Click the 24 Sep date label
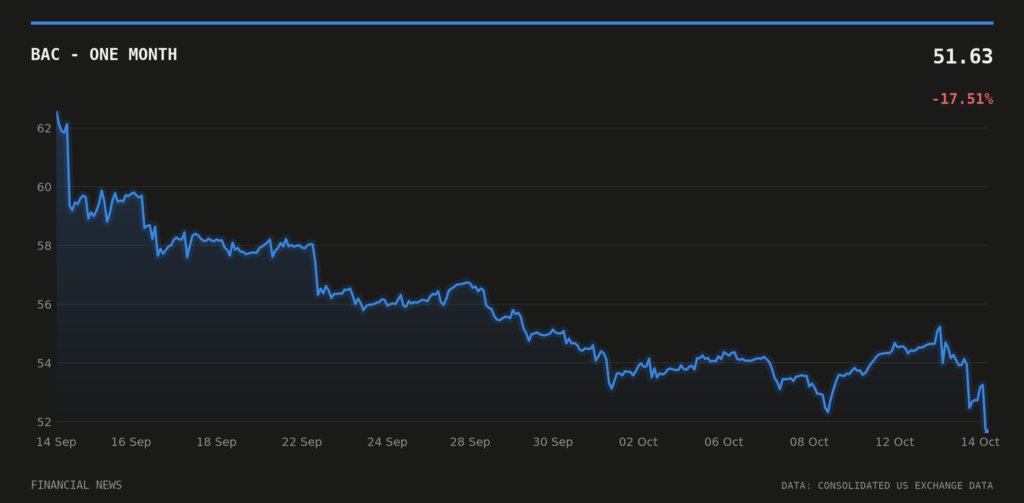This screenshot has width=1024, height=503. coord(387,442)
